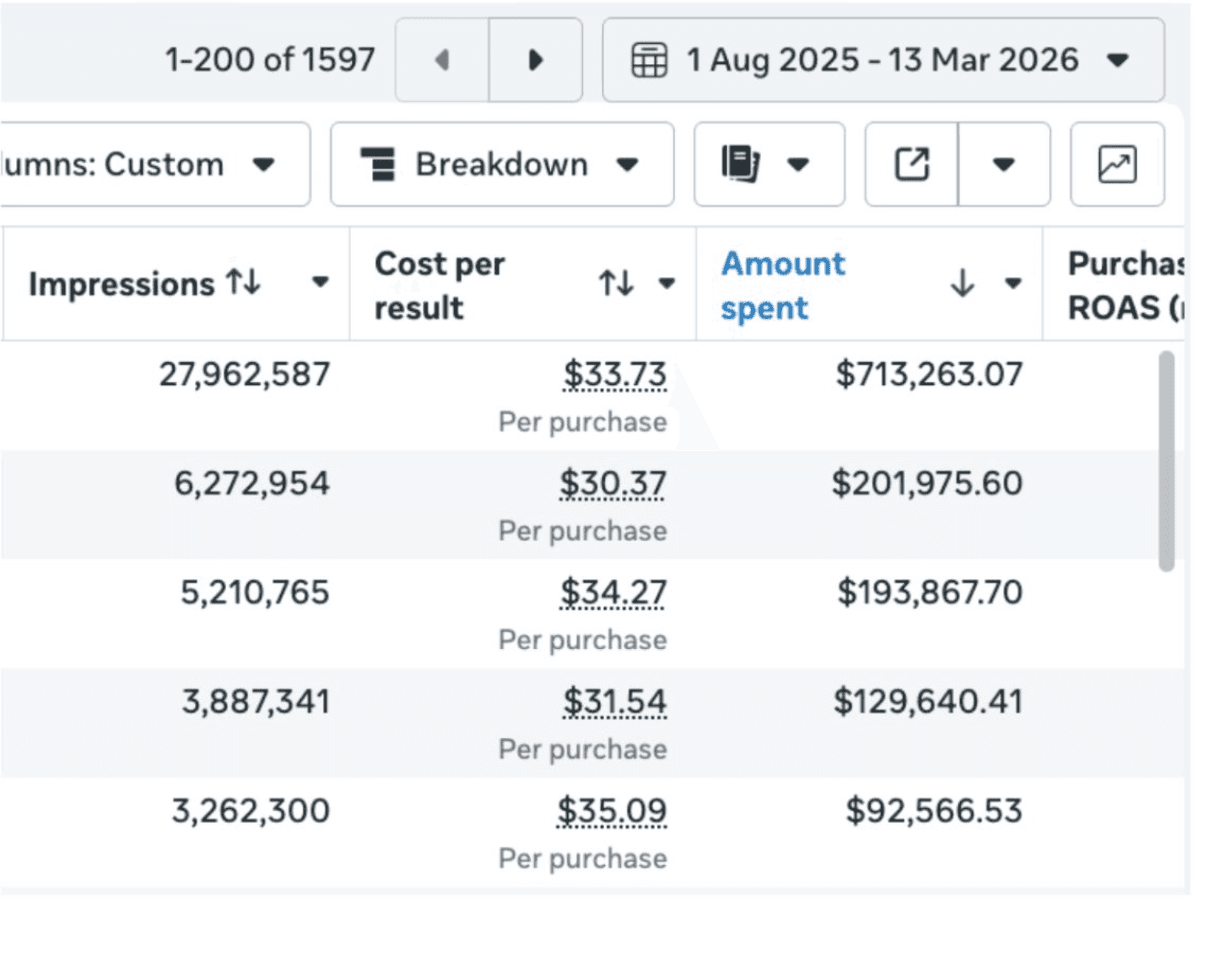
Task: Open Cost per result column menu caret
Action: pos(666,285)
